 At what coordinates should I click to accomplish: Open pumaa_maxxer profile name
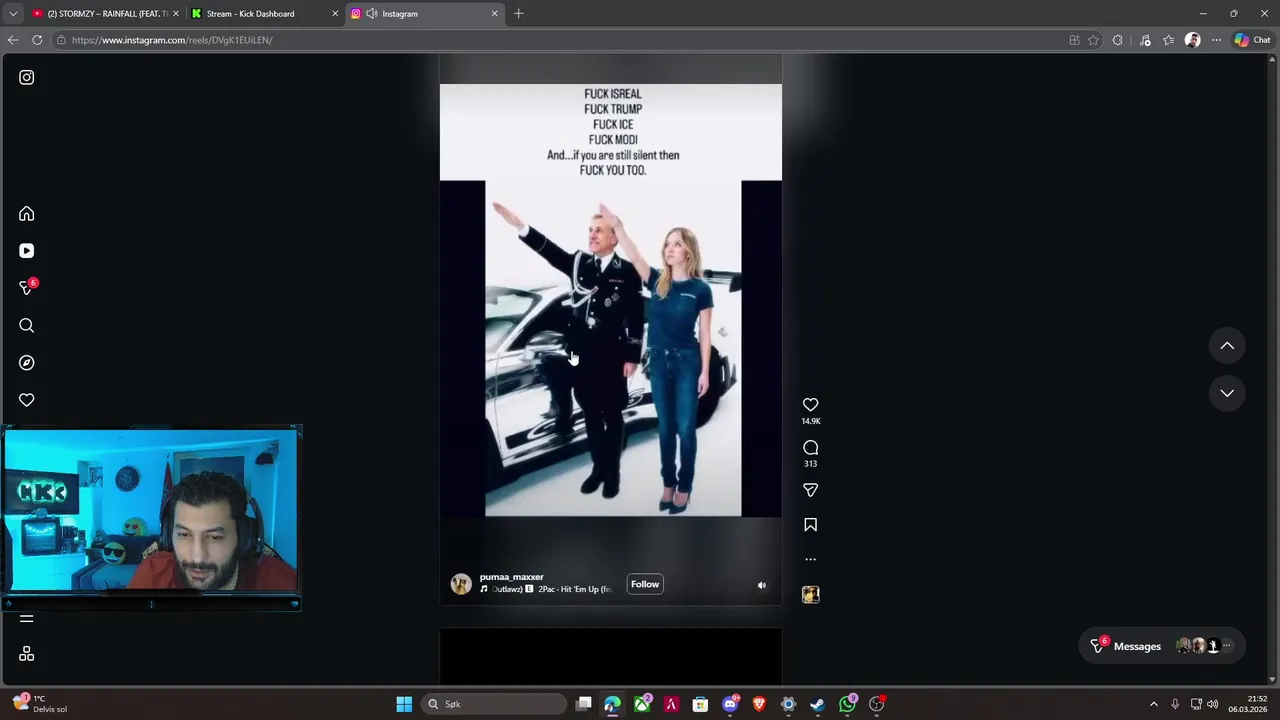[512, 577]
